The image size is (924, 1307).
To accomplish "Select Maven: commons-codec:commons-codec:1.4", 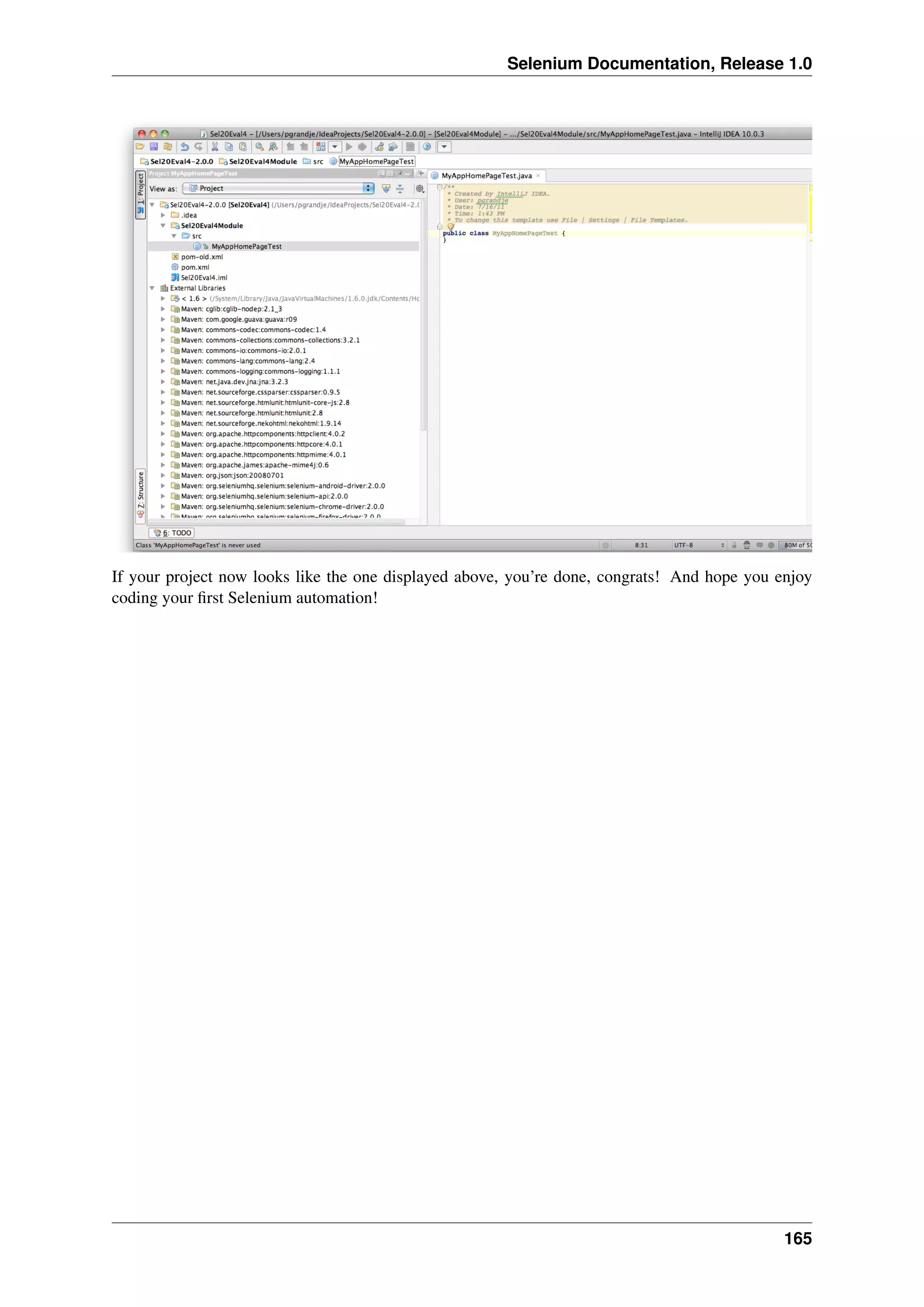I will point(249,329).
